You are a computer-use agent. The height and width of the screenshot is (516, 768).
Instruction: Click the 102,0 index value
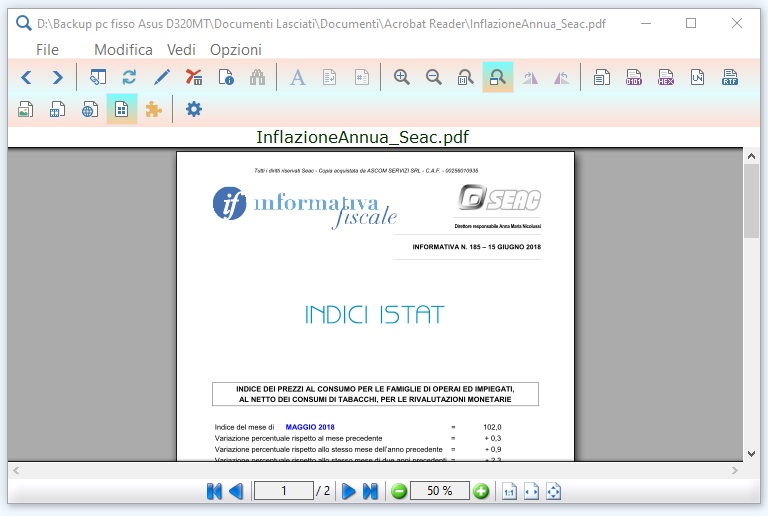492,427
